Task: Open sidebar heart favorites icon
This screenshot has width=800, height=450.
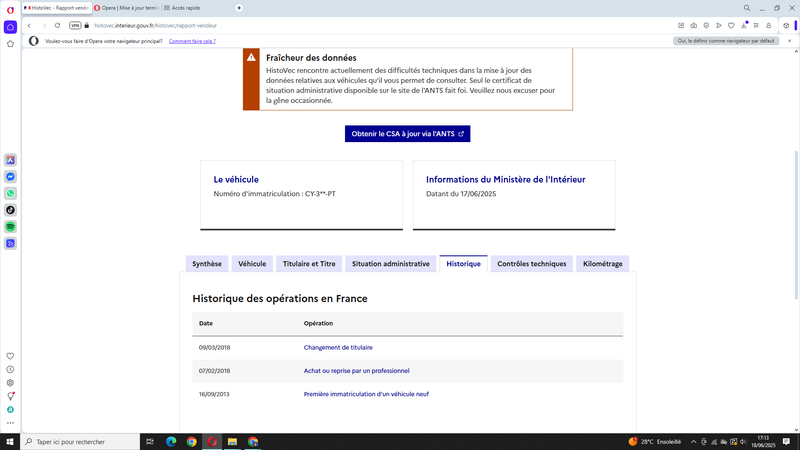Action: point(10,356)
